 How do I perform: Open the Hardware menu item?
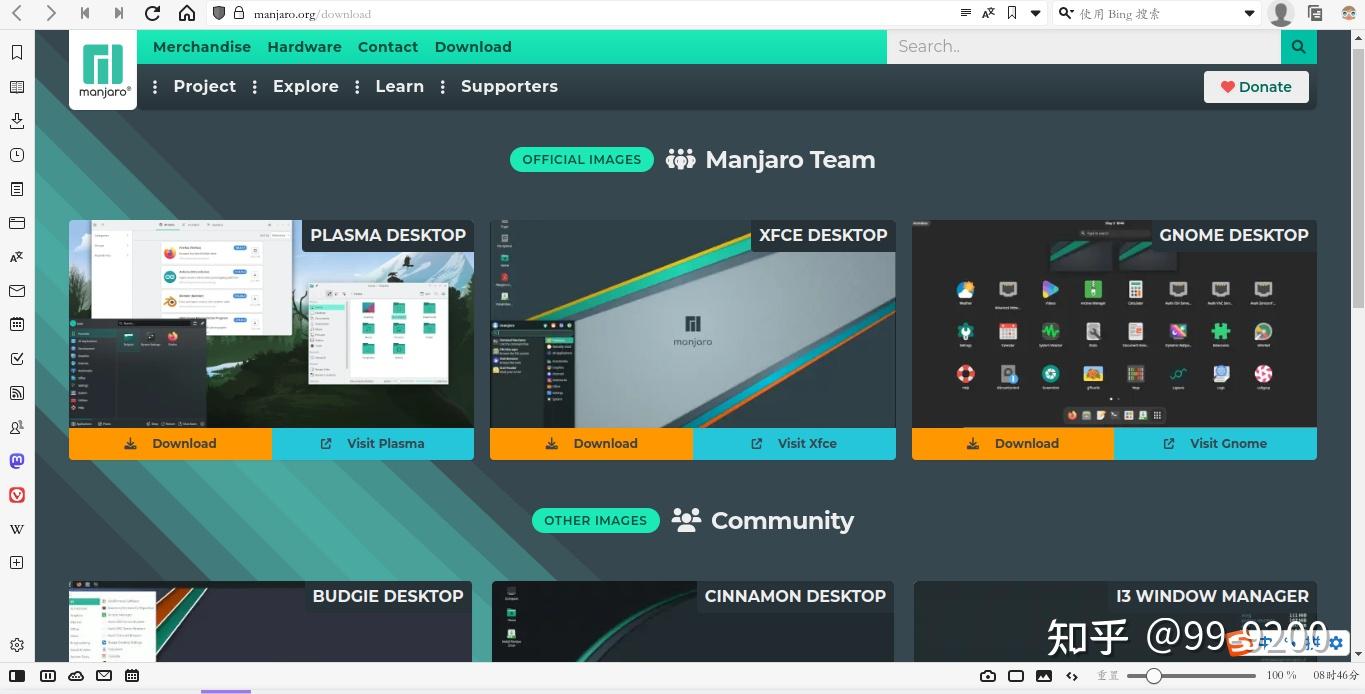click(304, 47)
